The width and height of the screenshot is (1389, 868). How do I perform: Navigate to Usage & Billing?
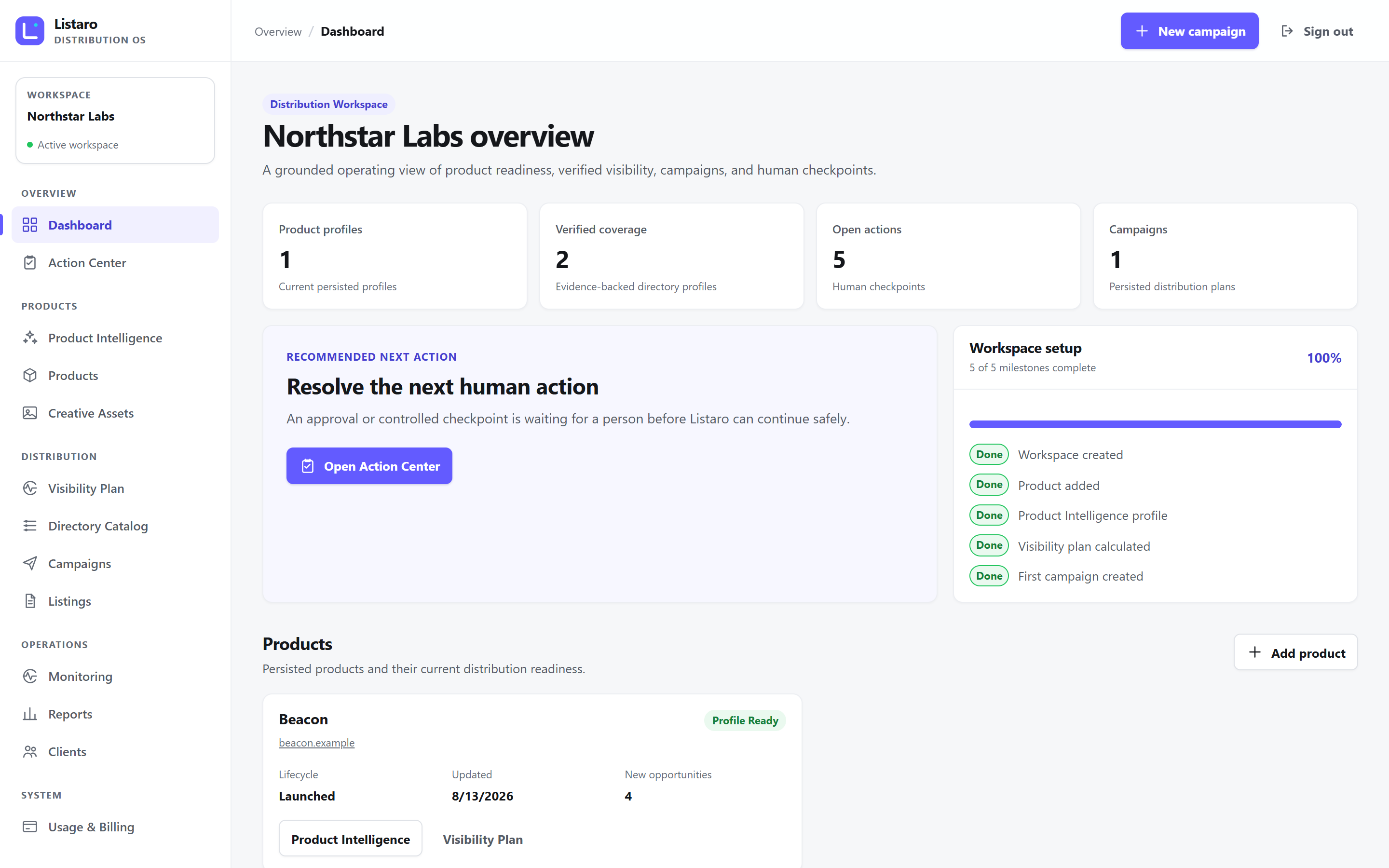tap(115, 827)
